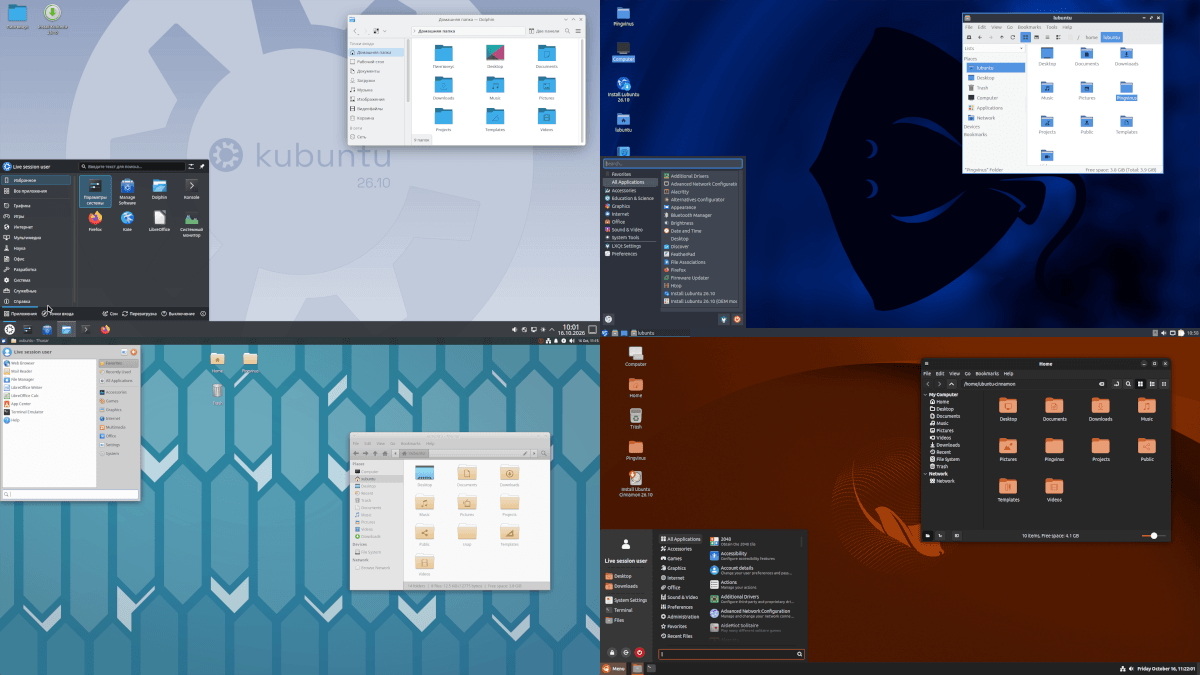This screenshot has width=1200, height=675.
Task: Open Nemo Go menu
Action: tap(968, 373)
